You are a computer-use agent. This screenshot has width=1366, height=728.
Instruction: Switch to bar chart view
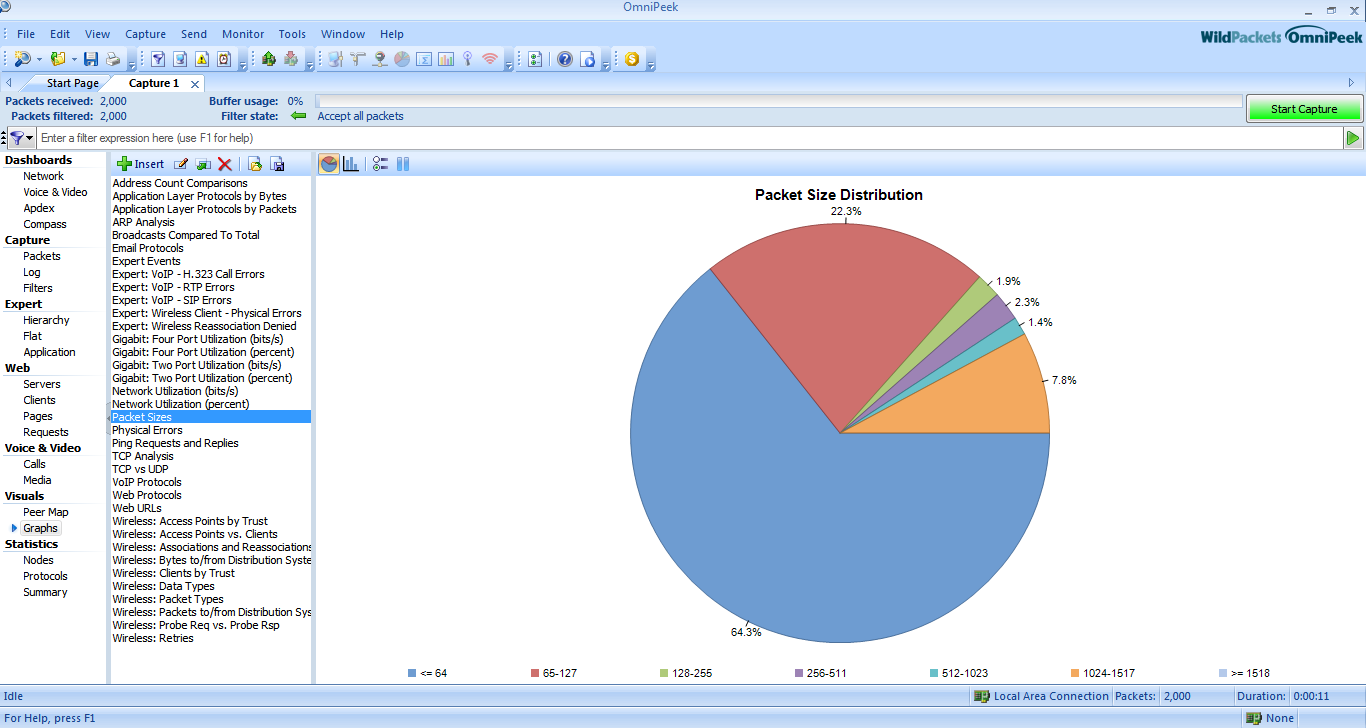[351, 164]
